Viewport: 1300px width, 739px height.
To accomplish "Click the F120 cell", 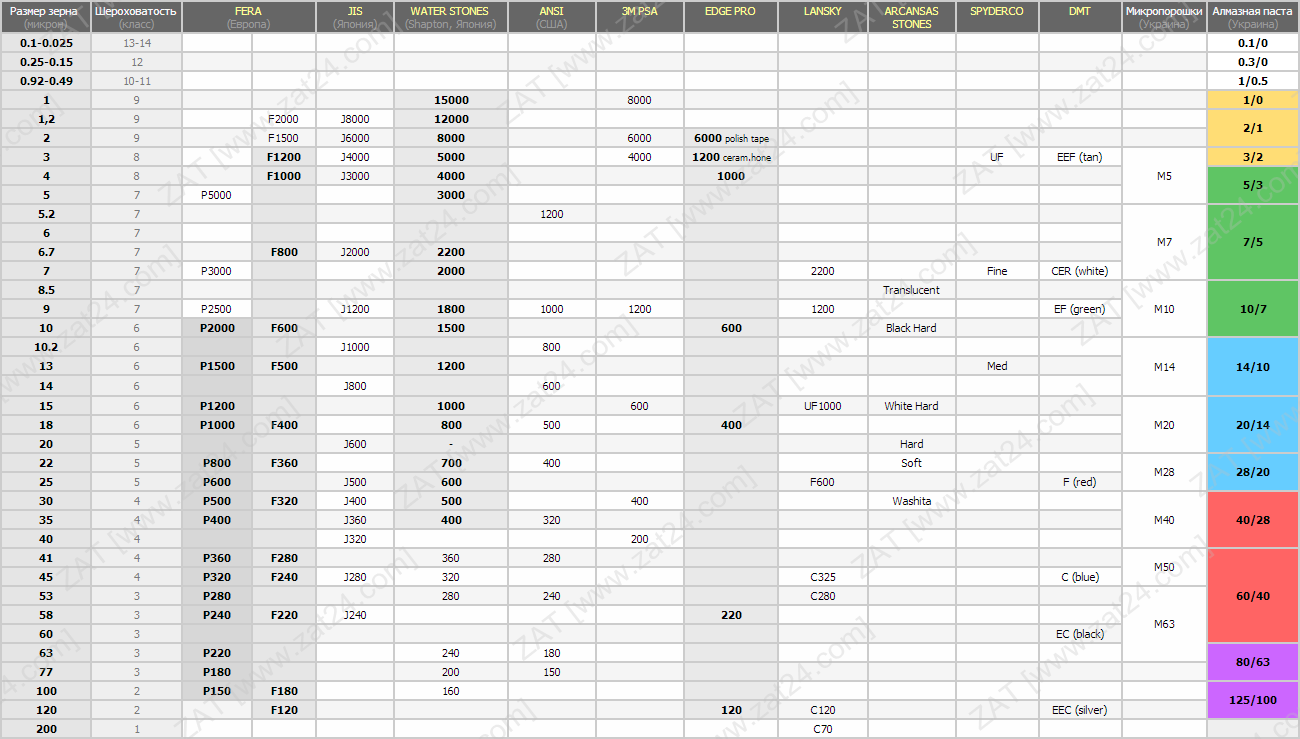I will pos(284,710).
